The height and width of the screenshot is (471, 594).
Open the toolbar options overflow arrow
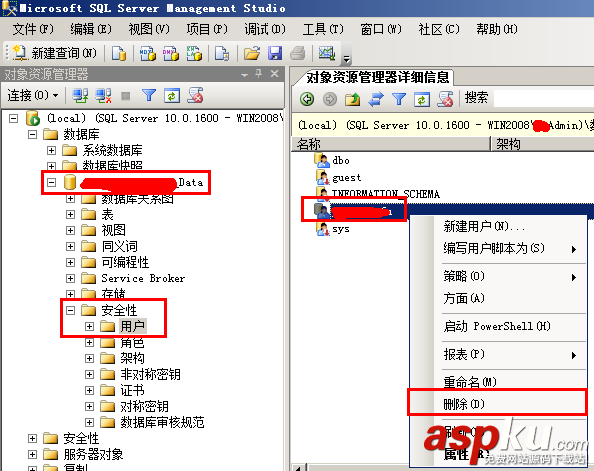coord(346,59)
